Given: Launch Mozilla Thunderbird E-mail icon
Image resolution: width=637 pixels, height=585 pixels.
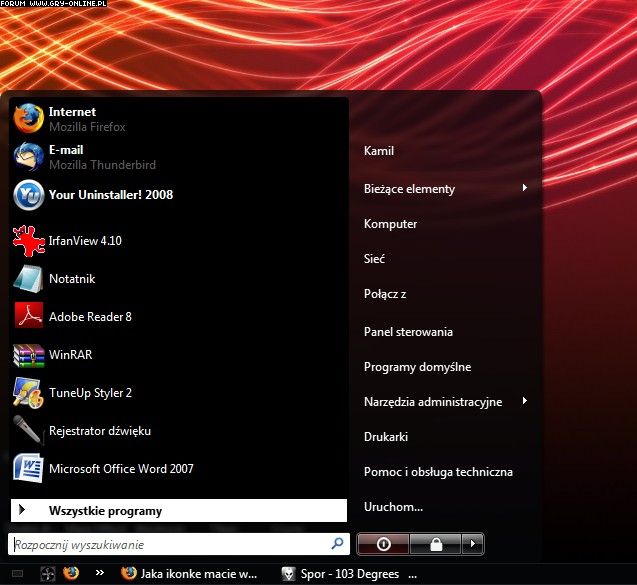Looking at the screenshot, I should point(28,156).
